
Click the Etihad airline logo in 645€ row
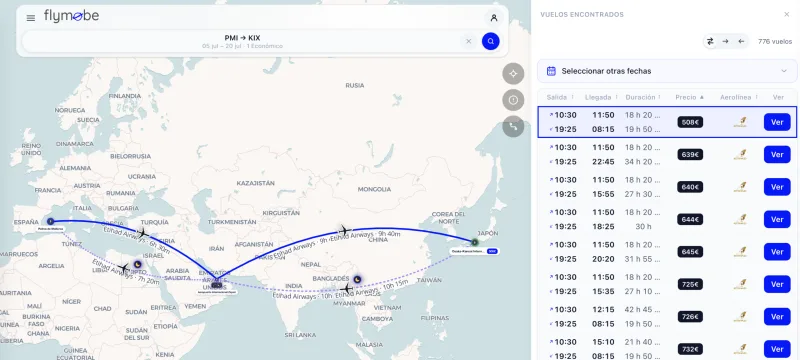coord(740,252)
